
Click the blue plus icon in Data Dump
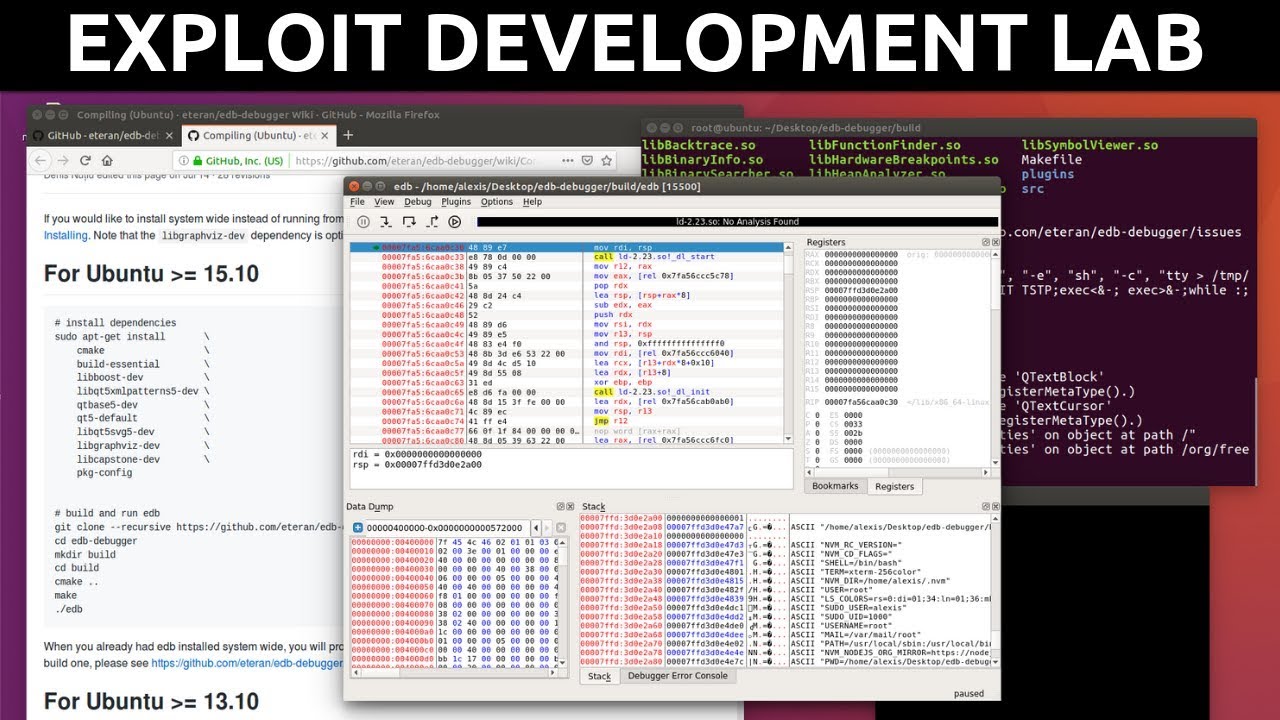pos(357,528)
